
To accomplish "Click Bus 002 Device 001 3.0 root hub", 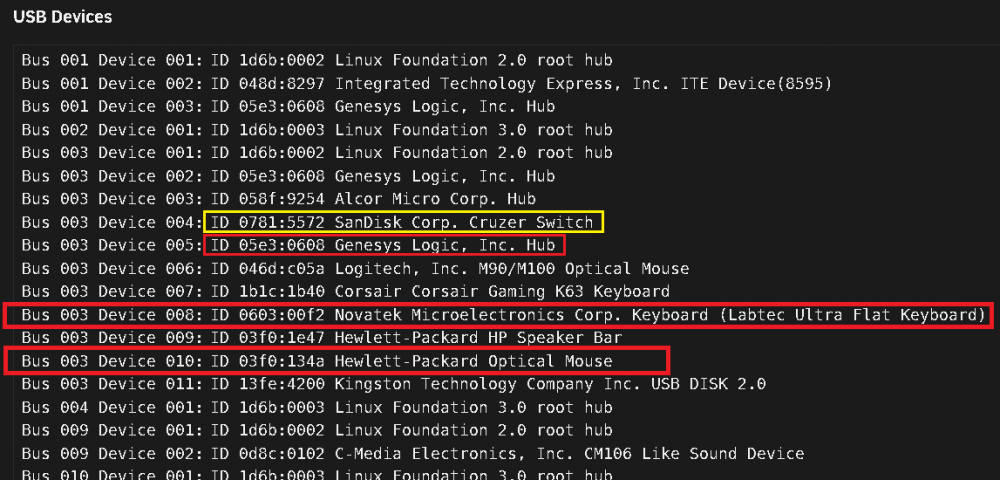I will [317, 130].
